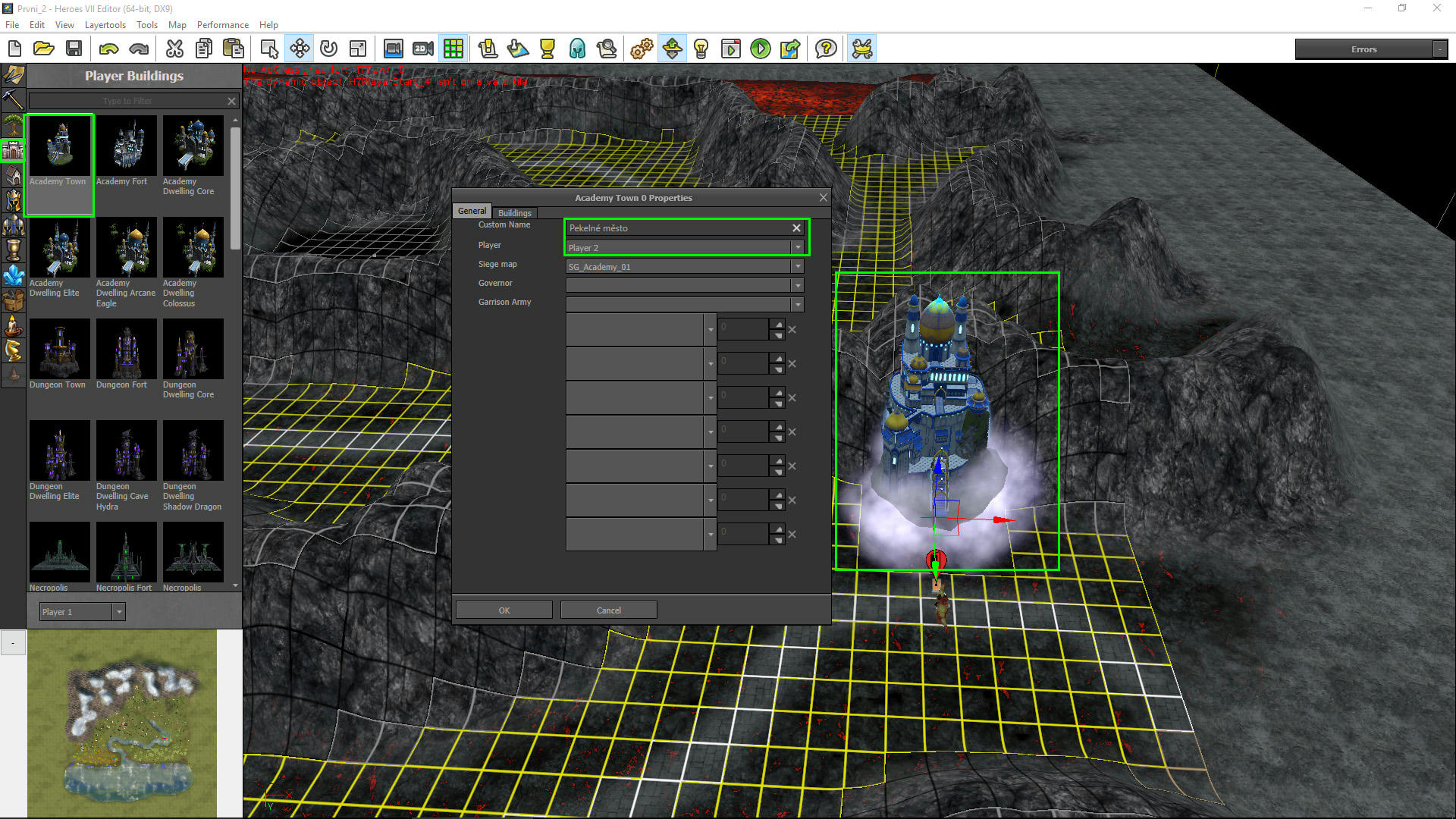Viewport: 1456px width, 819px height.
Task: Open the hero helmet toolbar icon
Action: tap(577, 49)
